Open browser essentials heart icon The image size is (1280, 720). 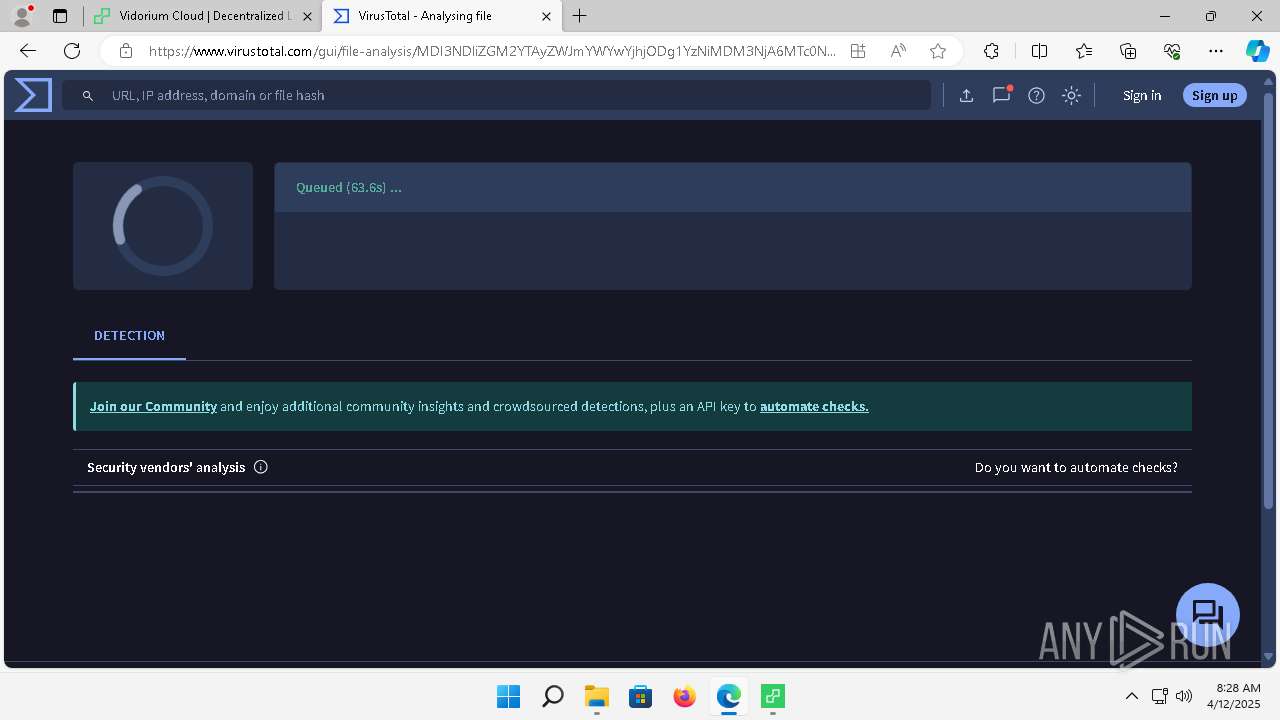(1172, 51)
